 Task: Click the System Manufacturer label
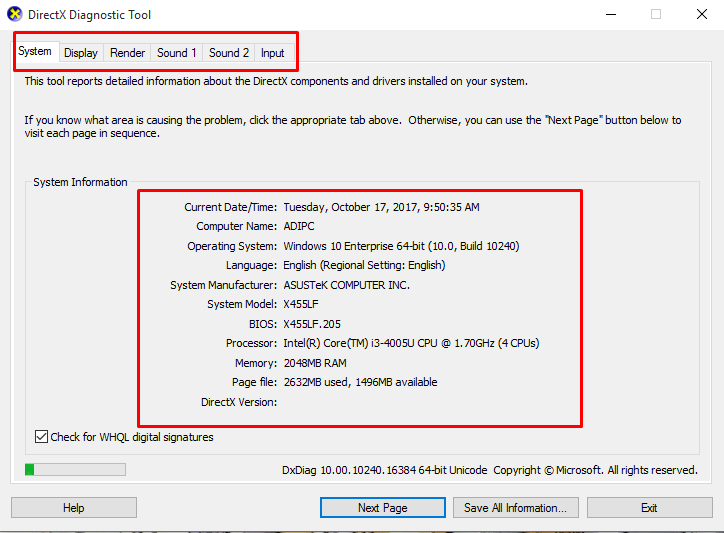pos(223,285)
